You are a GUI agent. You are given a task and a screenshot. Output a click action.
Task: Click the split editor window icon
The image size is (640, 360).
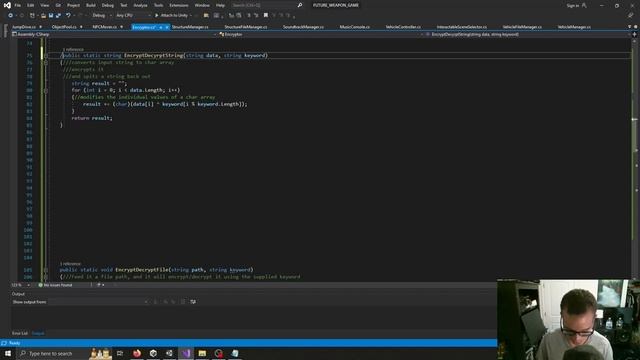pos(634,34)
